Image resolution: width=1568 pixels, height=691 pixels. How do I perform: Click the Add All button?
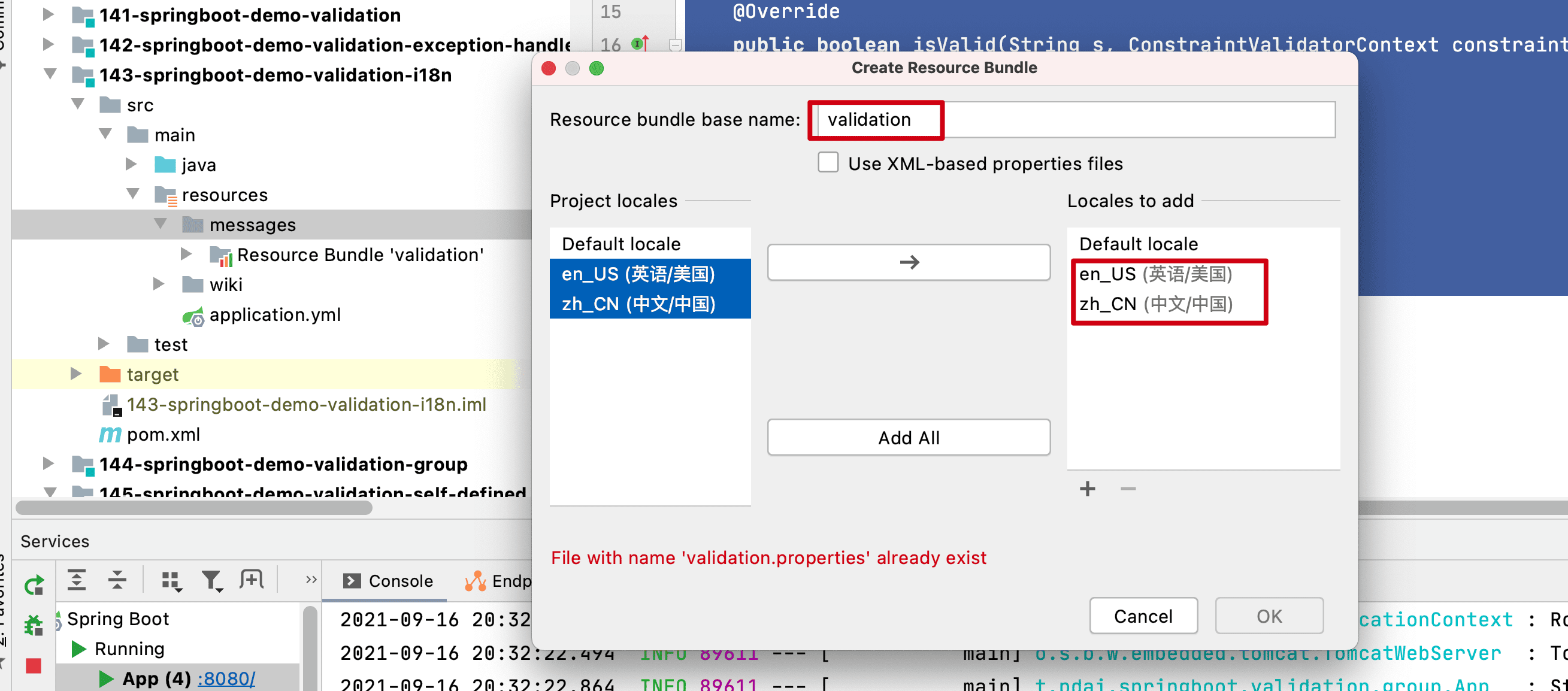pyautogui.click(x=908, y=437)
